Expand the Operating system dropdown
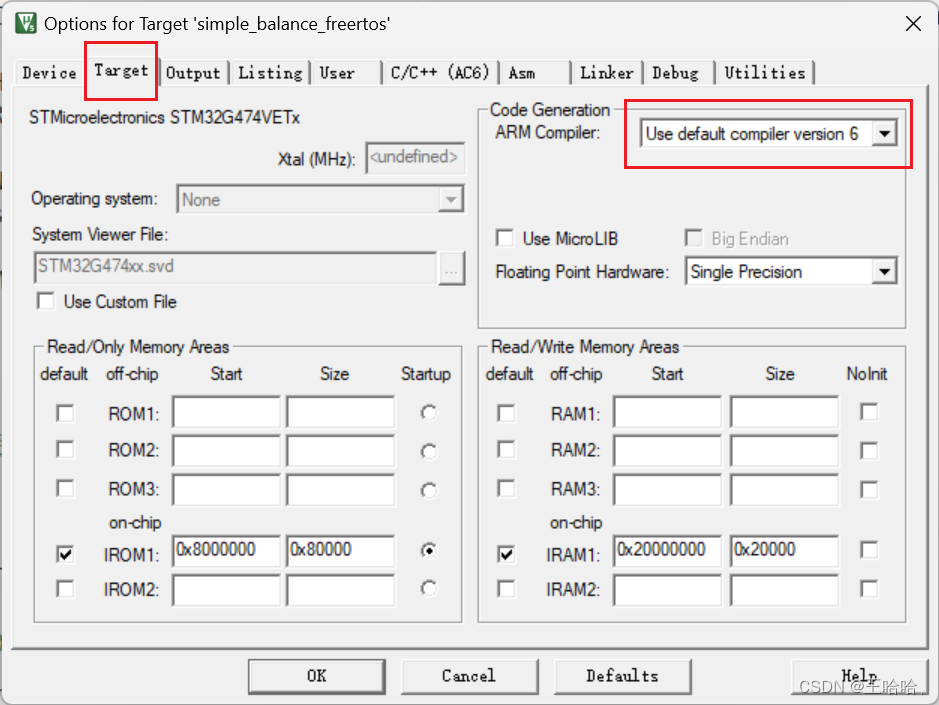The height and width of the screenshot is (705, 939). point(451,199)
